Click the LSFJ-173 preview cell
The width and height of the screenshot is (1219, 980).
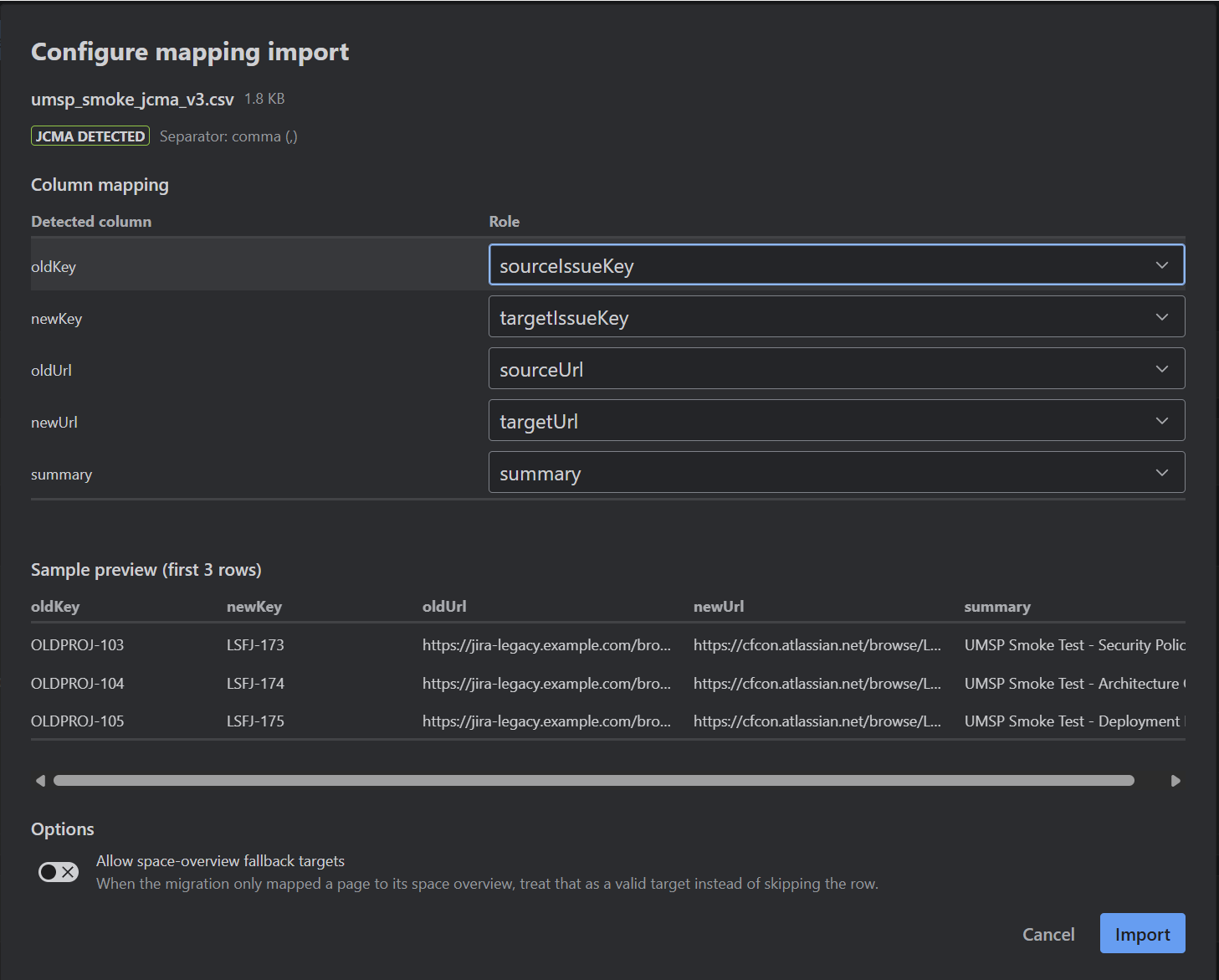(x=255, y=645)
